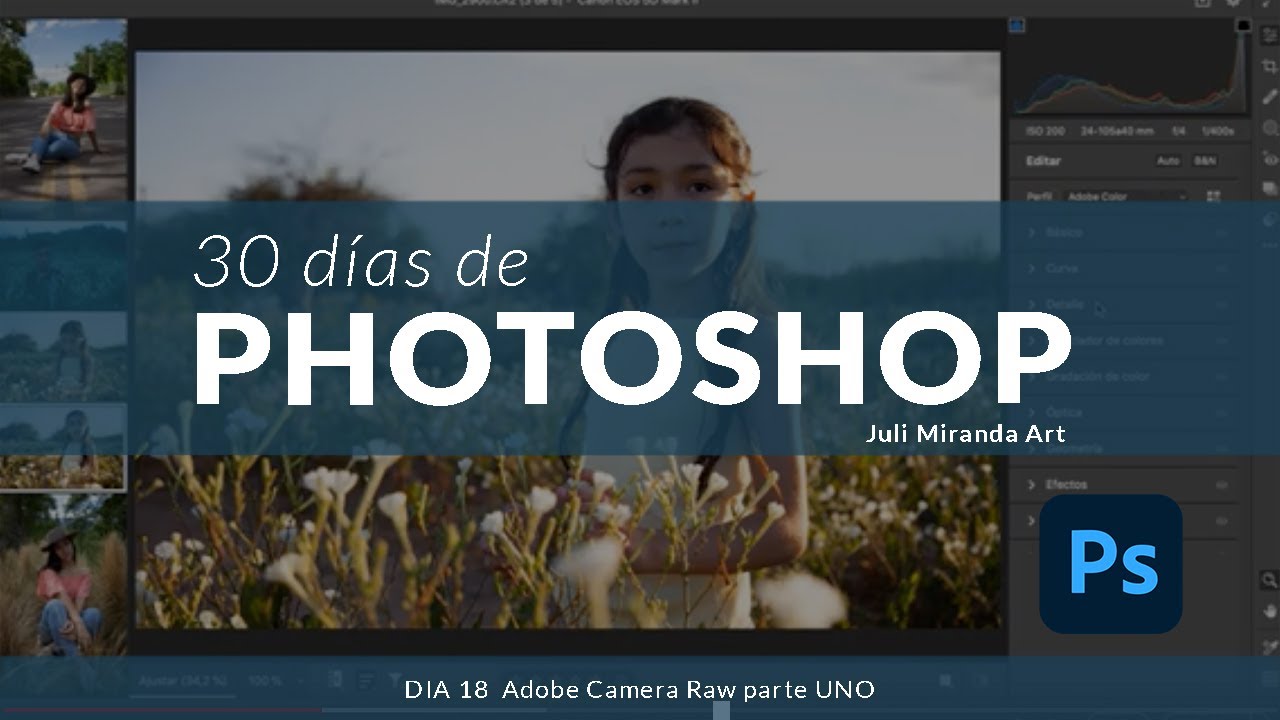Screen dimensions: 1280x720
Task: Toggle the Básico panel eye visibility
Action: [1221, 232]
